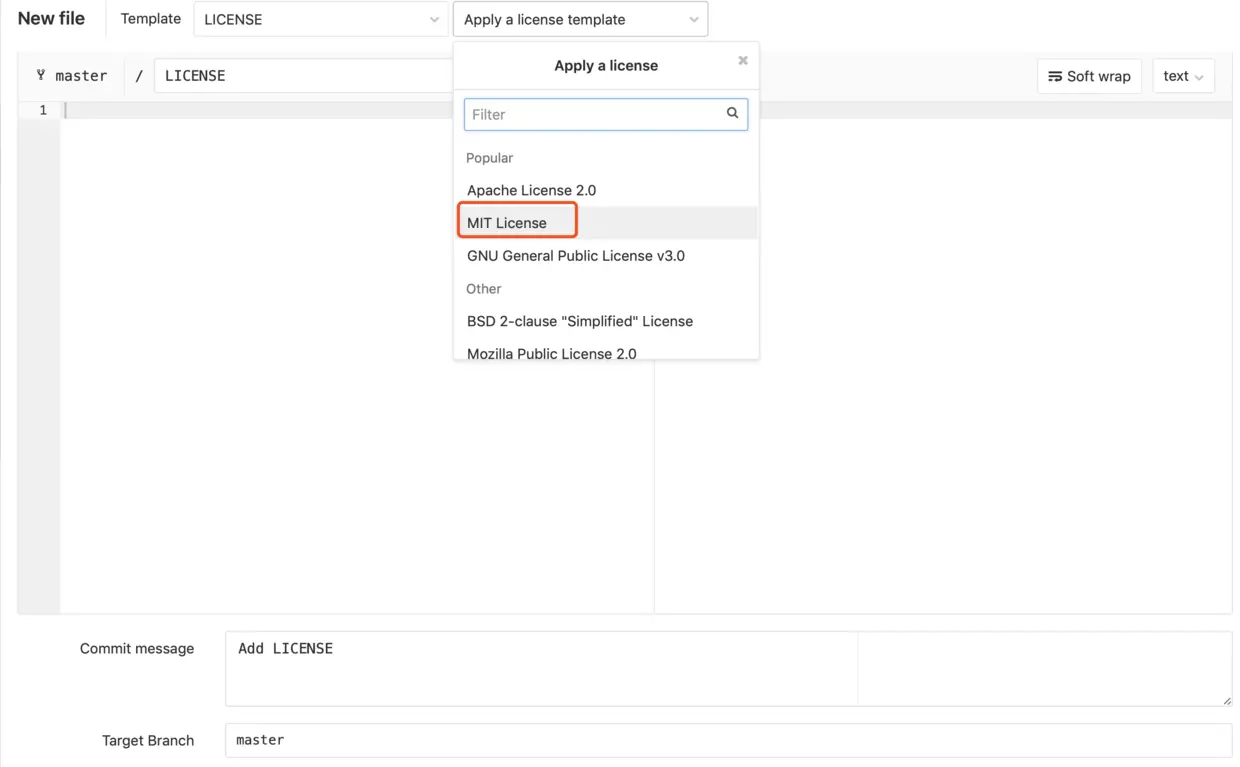Select BSD 2-clause "Simplified" License
The width and height of the screenshot is (1240, 767).
[x=579, y=321]
